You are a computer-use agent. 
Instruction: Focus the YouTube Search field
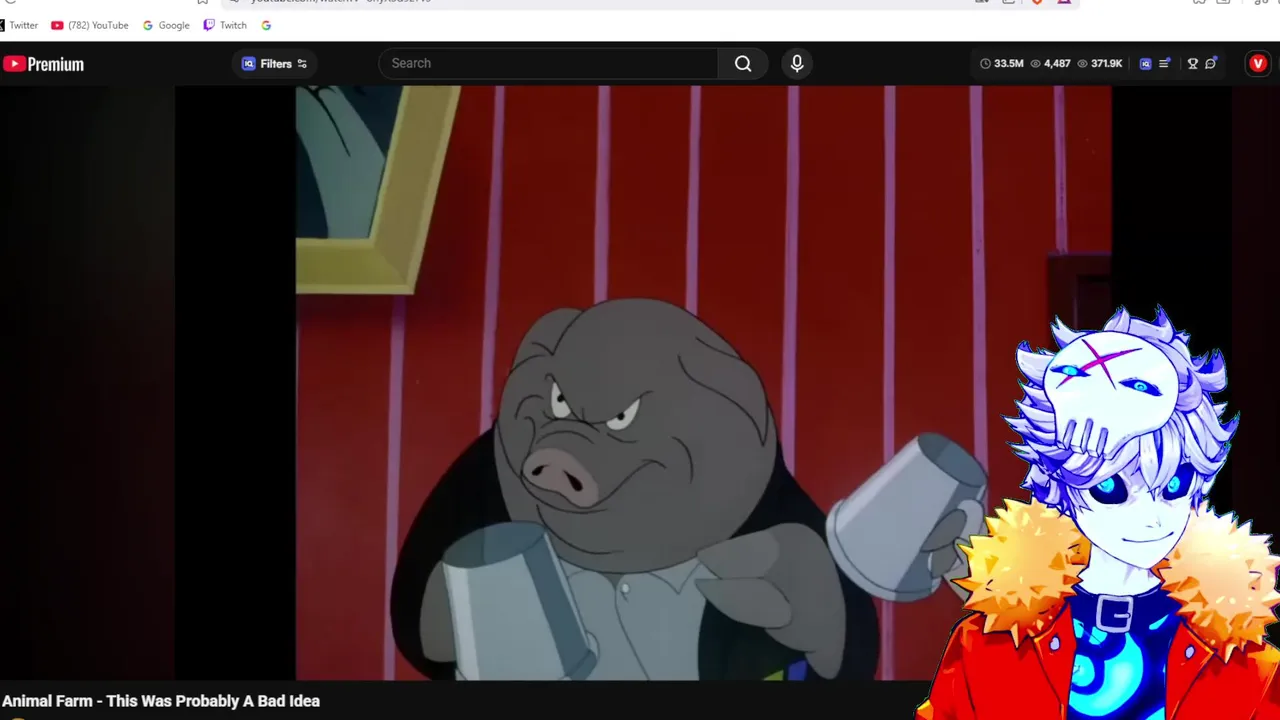(548, 63)
